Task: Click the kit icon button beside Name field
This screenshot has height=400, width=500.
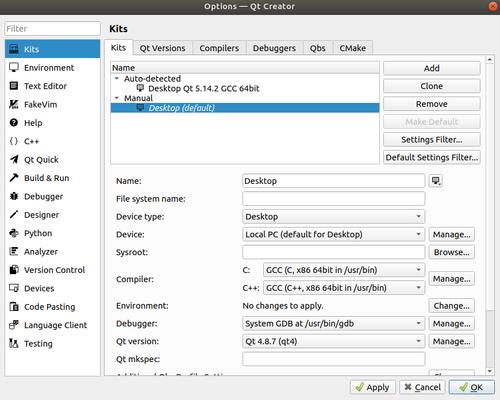Action: click(436, 181)
